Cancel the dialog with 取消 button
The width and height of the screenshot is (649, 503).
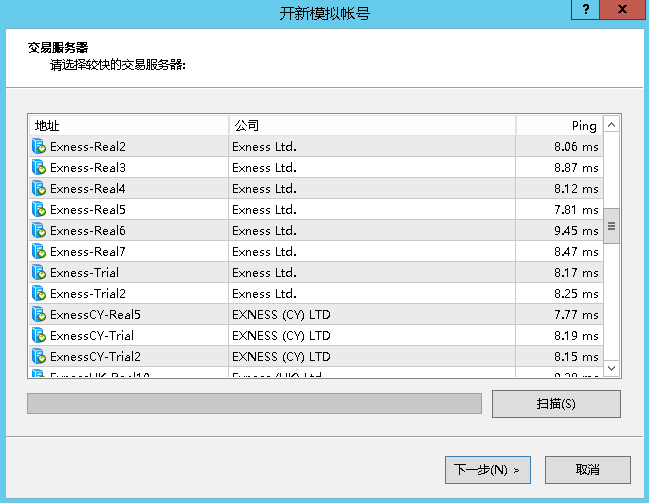click(588, 470)
